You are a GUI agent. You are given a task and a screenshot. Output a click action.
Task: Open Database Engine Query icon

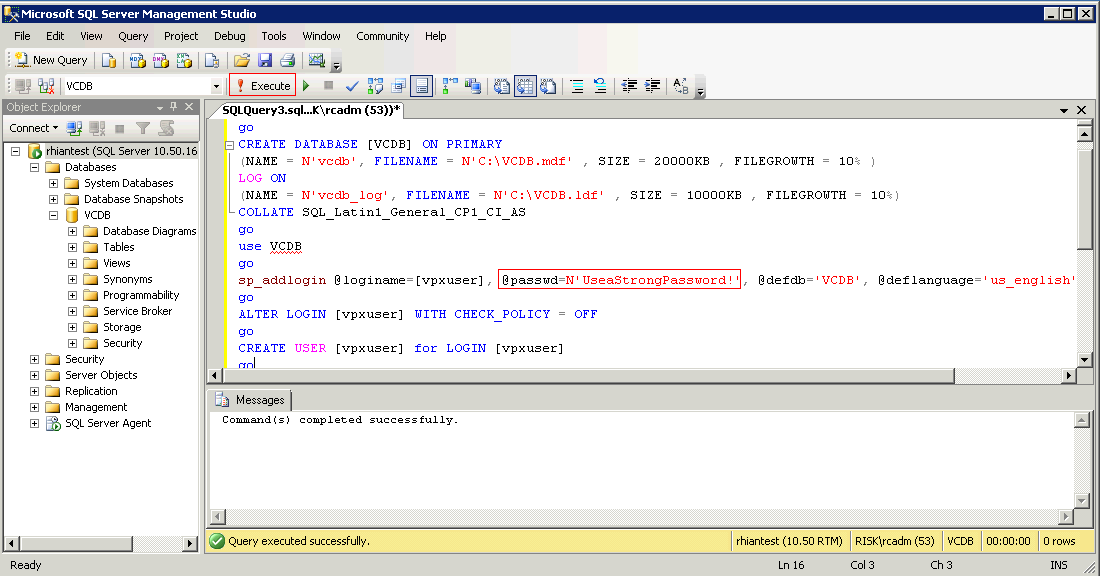point(109,60)
